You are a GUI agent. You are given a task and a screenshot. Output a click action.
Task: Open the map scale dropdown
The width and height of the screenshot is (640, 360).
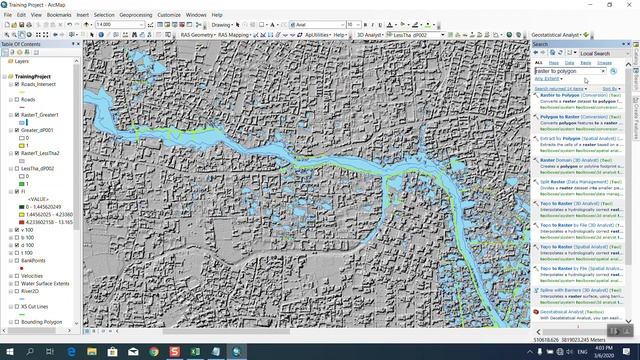[141, 25]
